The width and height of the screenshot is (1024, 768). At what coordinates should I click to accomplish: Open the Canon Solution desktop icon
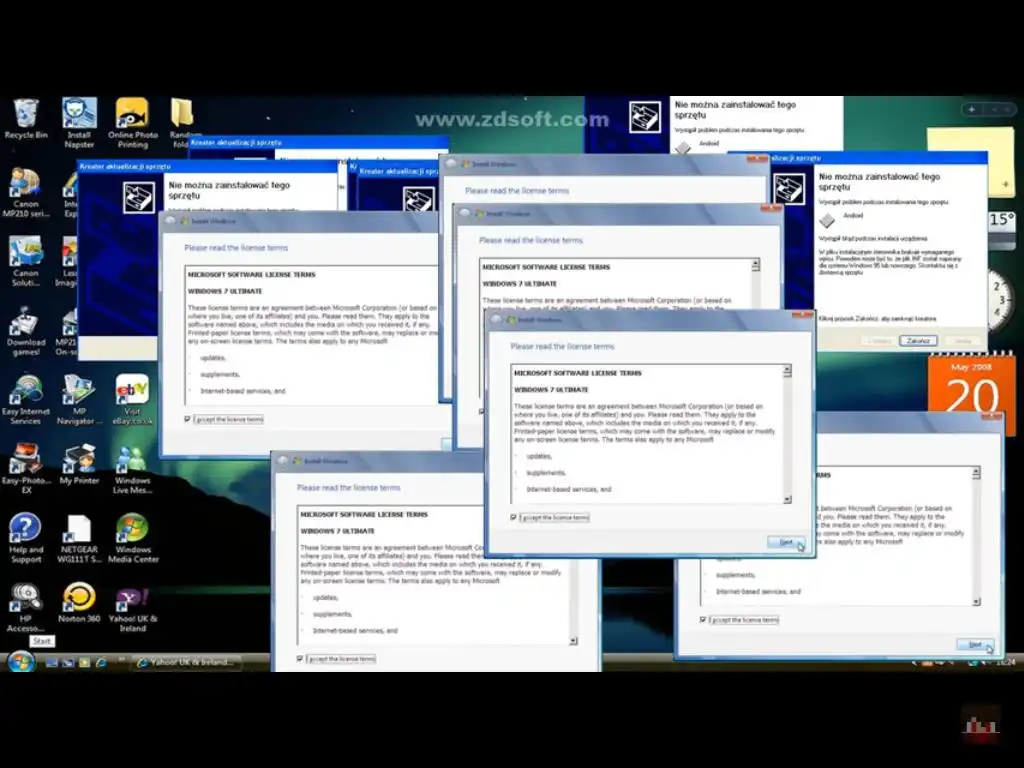click(25, 261)
